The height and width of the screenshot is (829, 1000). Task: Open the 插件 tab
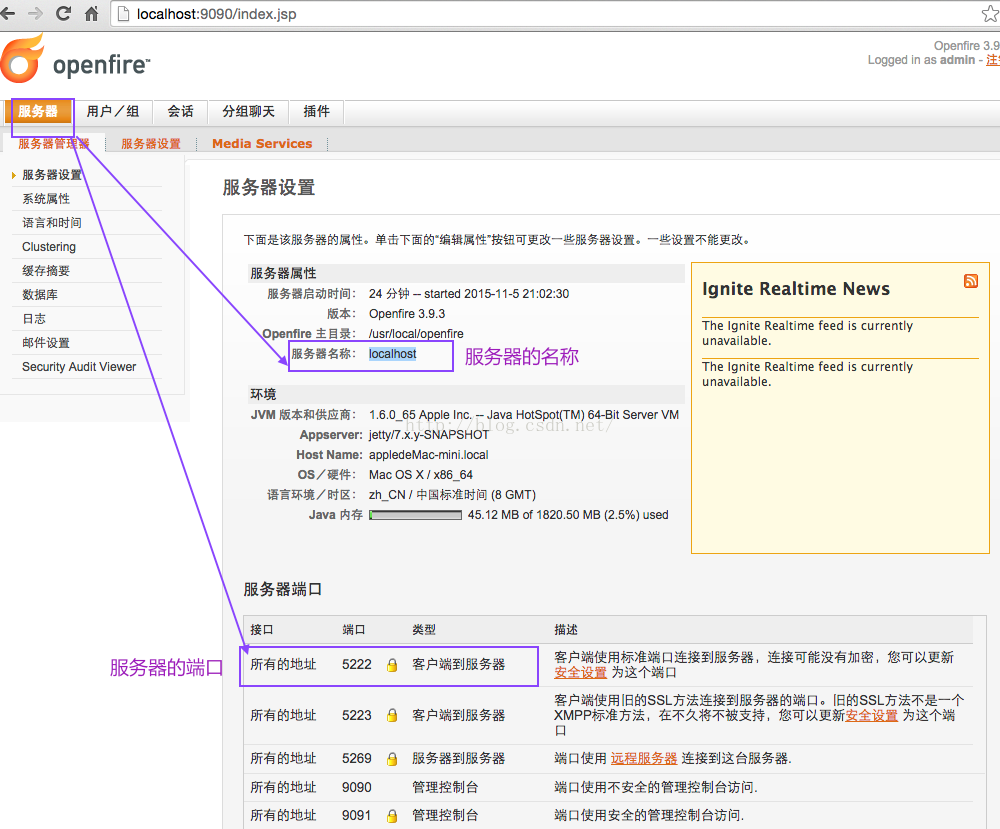coord(316,112)
